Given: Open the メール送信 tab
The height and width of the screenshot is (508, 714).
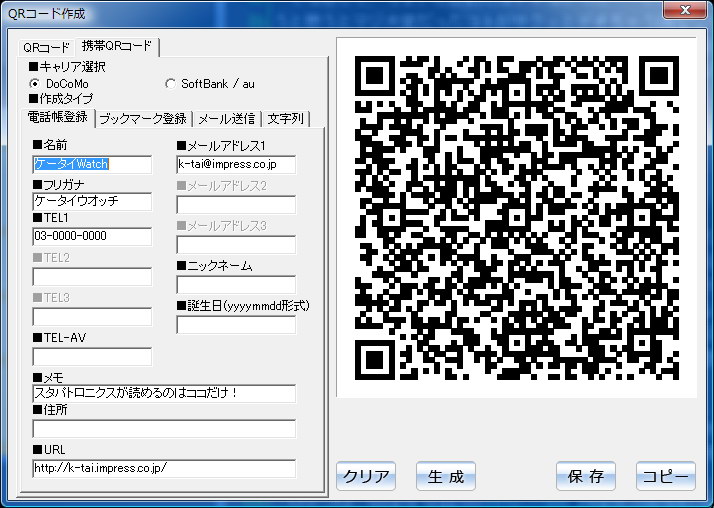Looking at the screenshot, I should pyautogui.click(x=226, y=119).
